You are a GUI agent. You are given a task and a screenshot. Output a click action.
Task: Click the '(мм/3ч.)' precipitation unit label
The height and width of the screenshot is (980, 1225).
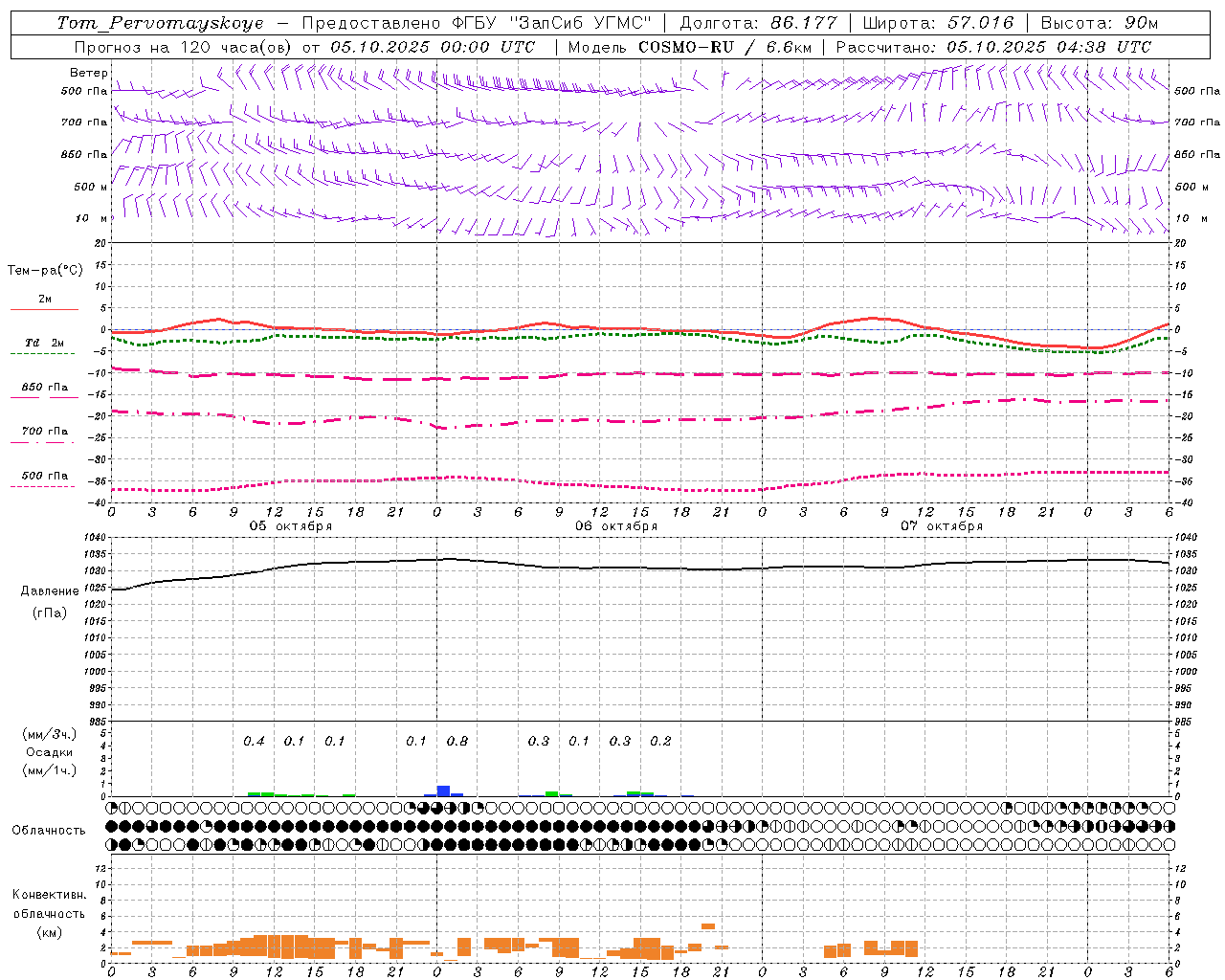coord(50,734)
